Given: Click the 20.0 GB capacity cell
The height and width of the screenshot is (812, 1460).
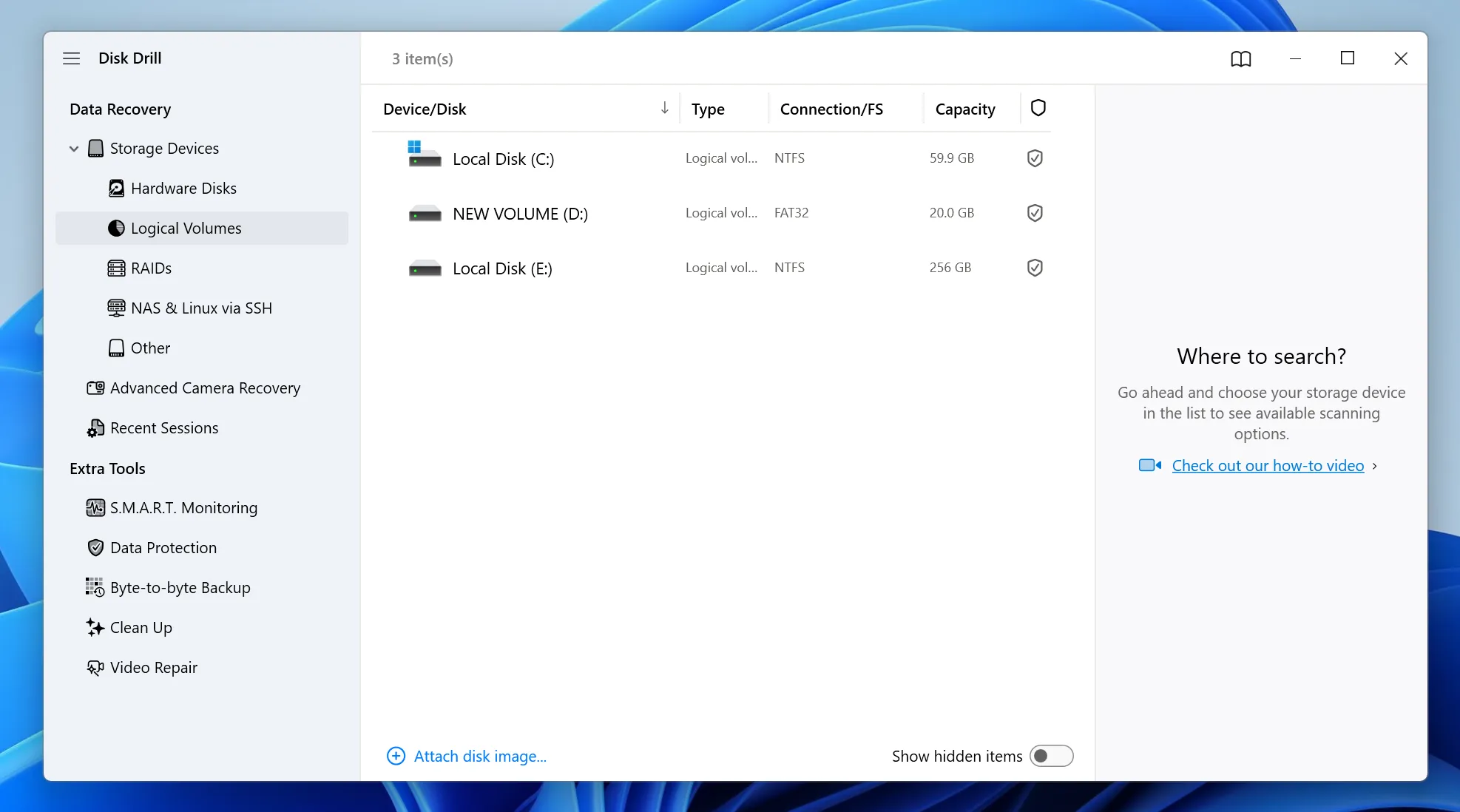Looking at the screenshot, I should (952, 213).
